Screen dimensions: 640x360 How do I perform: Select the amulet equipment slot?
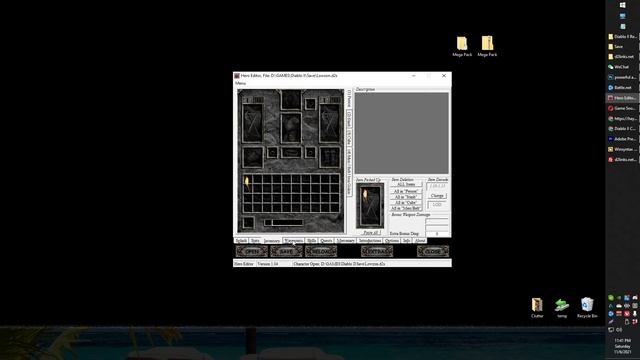[x=310, y=104]
